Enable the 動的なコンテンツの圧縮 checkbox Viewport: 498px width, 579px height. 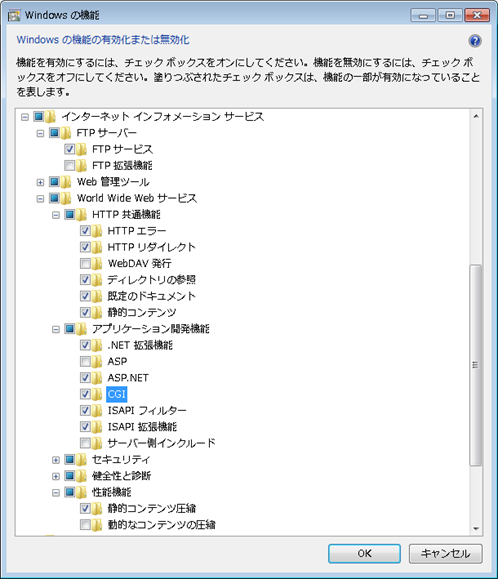[x=85, y=524]
